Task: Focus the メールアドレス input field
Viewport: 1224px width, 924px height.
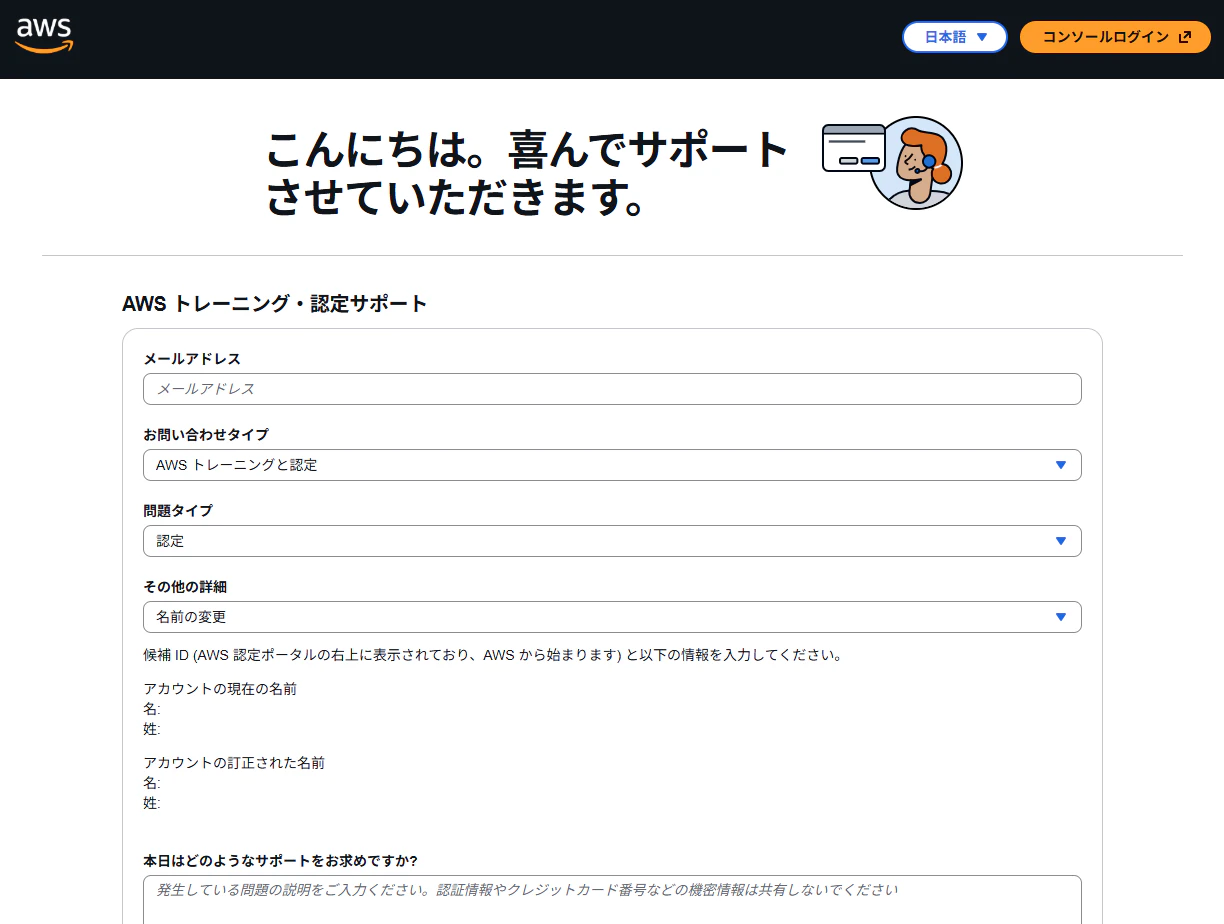Action: (x=612, y=389)
